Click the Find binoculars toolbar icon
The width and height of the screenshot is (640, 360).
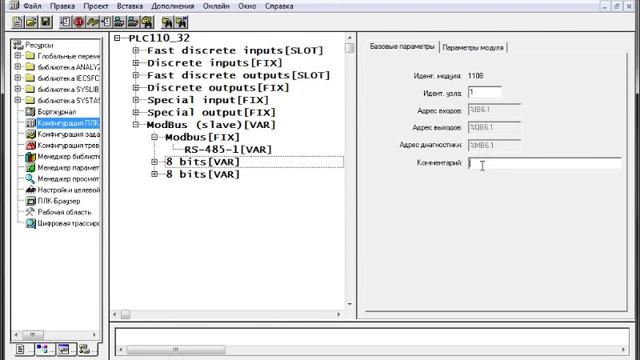(167, 22)
